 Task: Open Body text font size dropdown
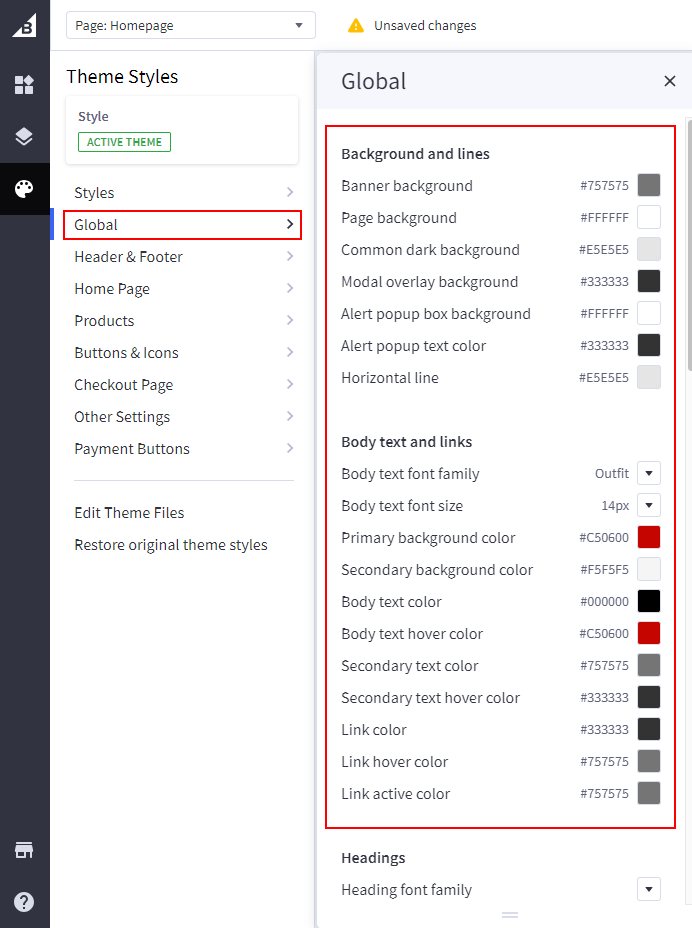coord(649,505)
